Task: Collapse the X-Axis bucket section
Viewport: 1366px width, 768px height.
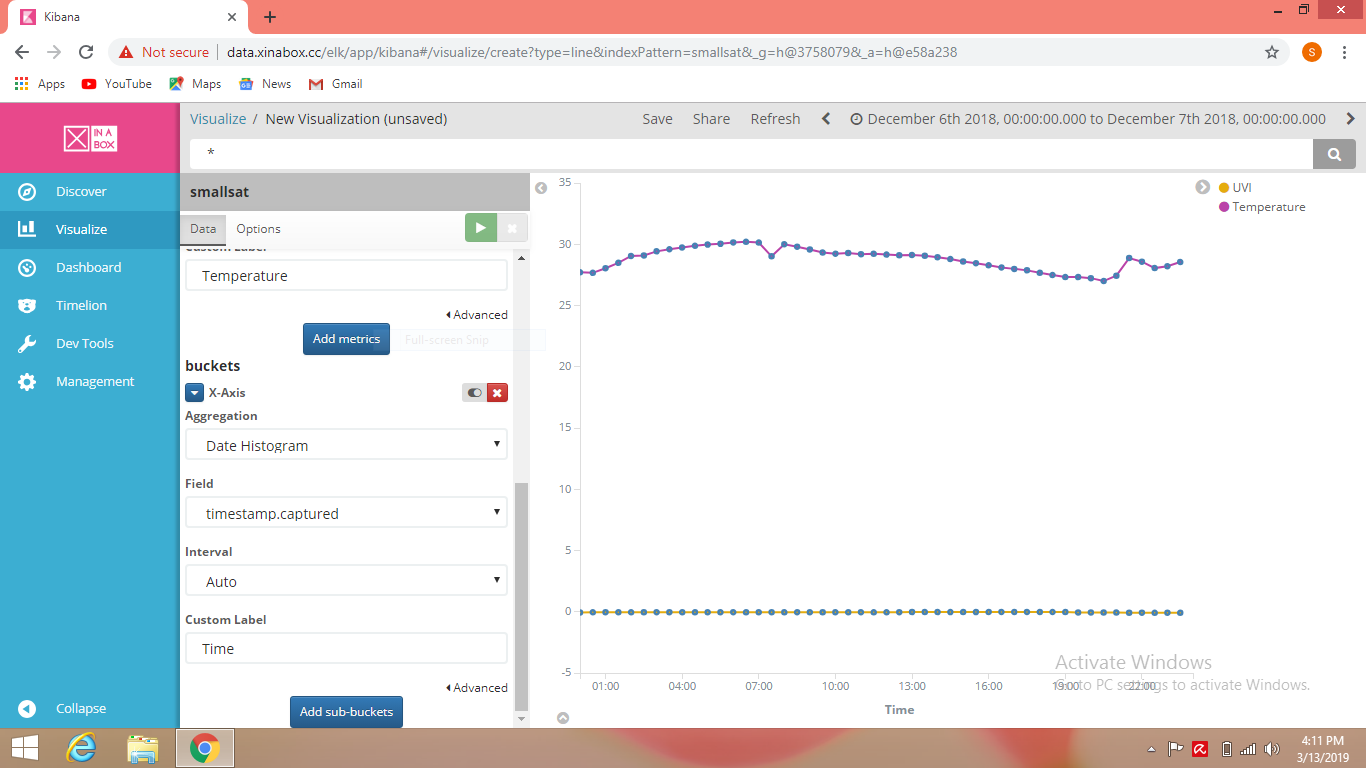Action: pos(195,393)
